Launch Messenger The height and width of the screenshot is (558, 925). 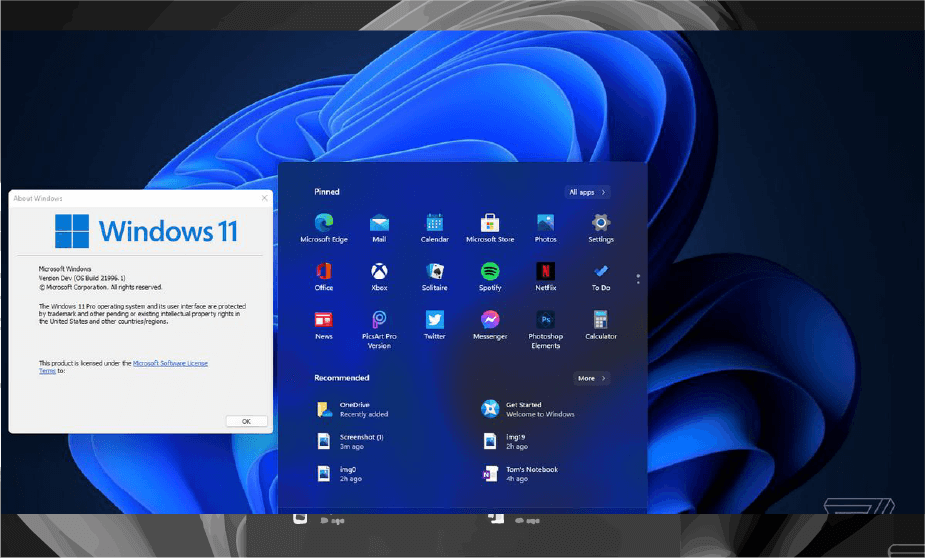(x=490, y=325)
